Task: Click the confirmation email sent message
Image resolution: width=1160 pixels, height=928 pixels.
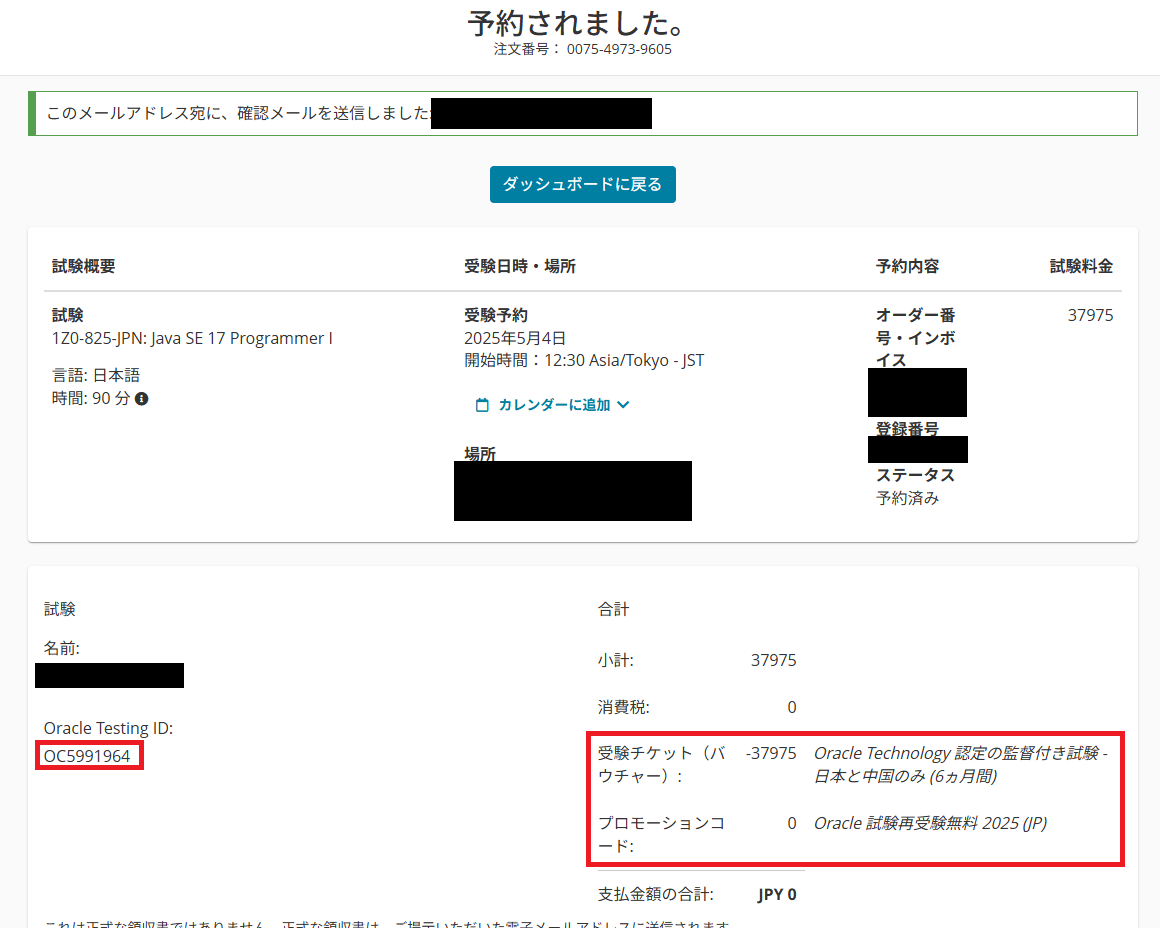Action: click(238, 113)
